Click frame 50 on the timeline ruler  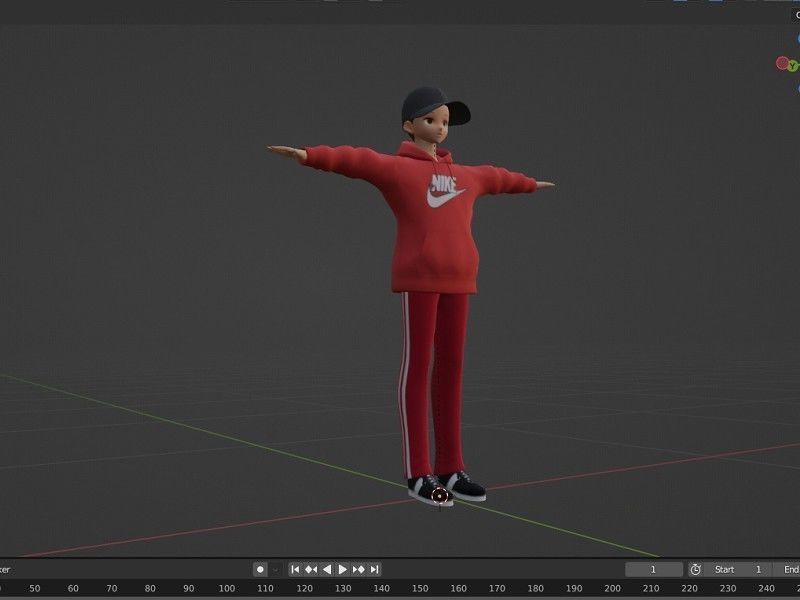point(35,588)
